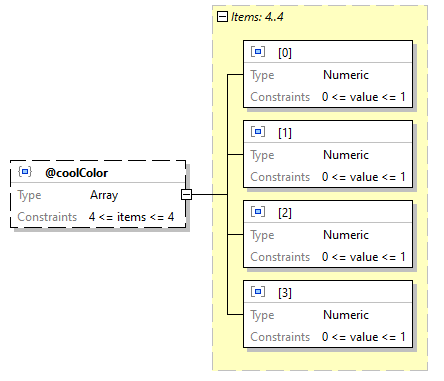Click the value constraint of item [0]
The image size is (444, 381).
[x=364, y=97]
